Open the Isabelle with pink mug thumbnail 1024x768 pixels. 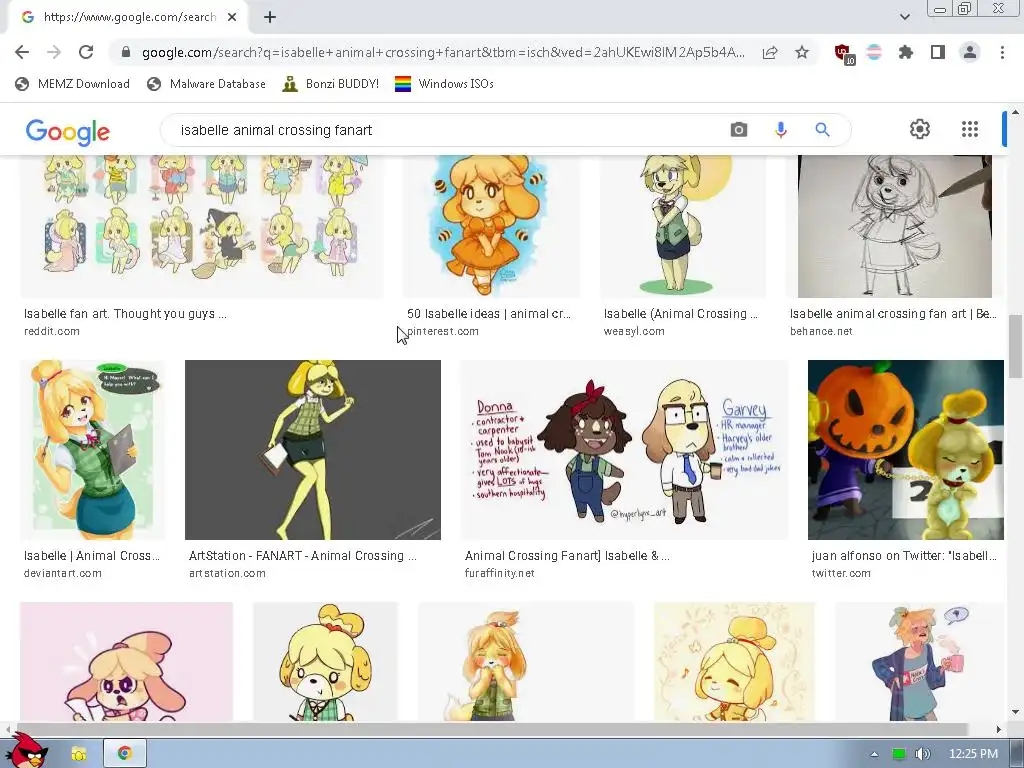[x=919, y=662]
